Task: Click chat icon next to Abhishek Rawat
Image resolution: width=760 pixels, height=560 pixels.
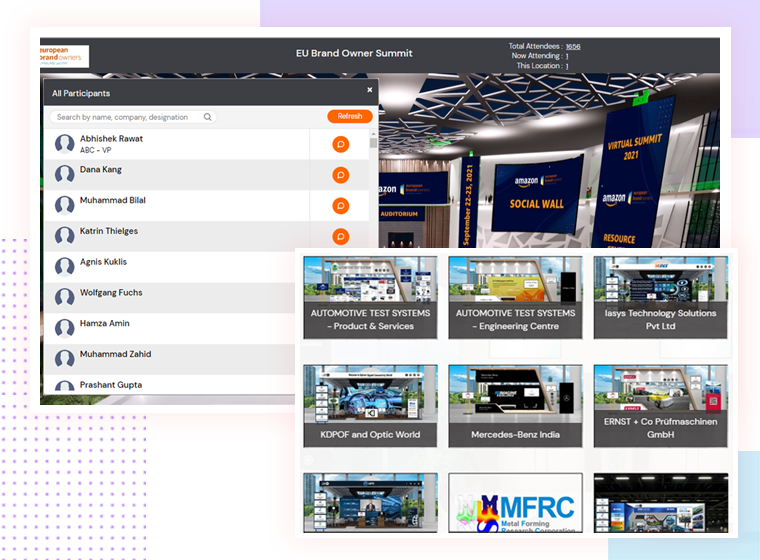Action: pos(340,145)
